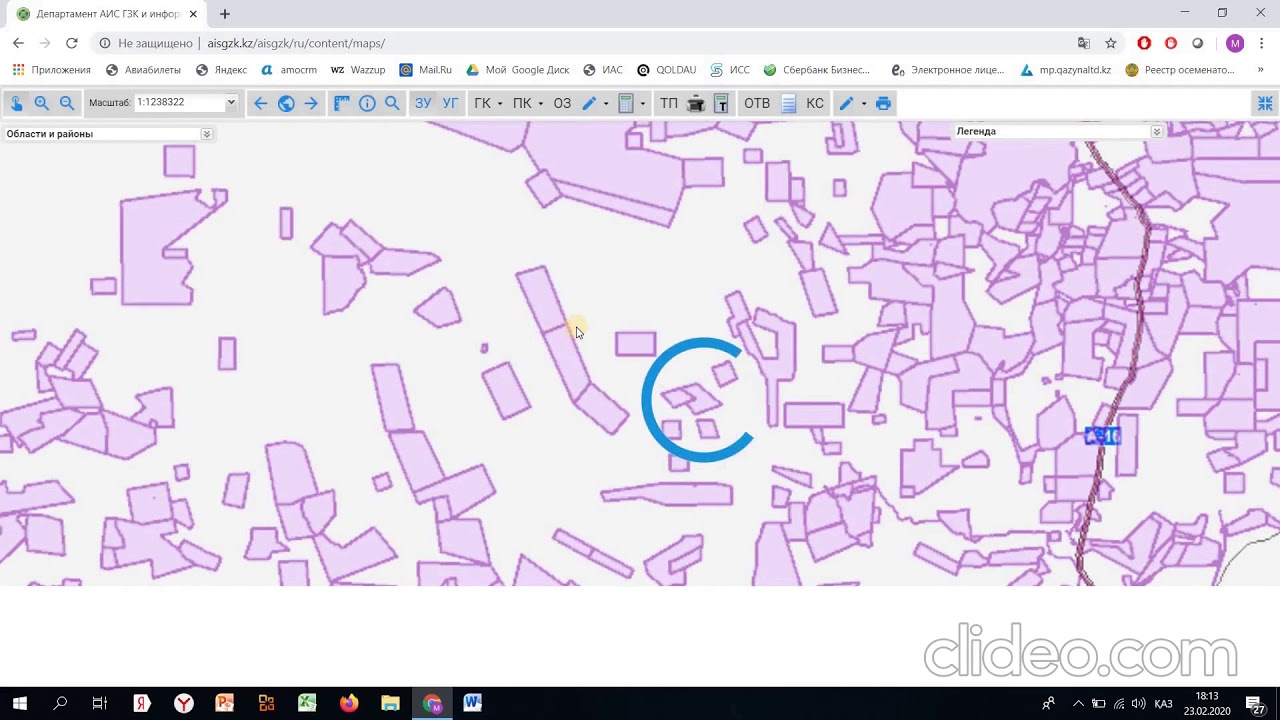The image size is (1280, 720).
Task: Open Excel from the taskbar
Action: [307, 703]
